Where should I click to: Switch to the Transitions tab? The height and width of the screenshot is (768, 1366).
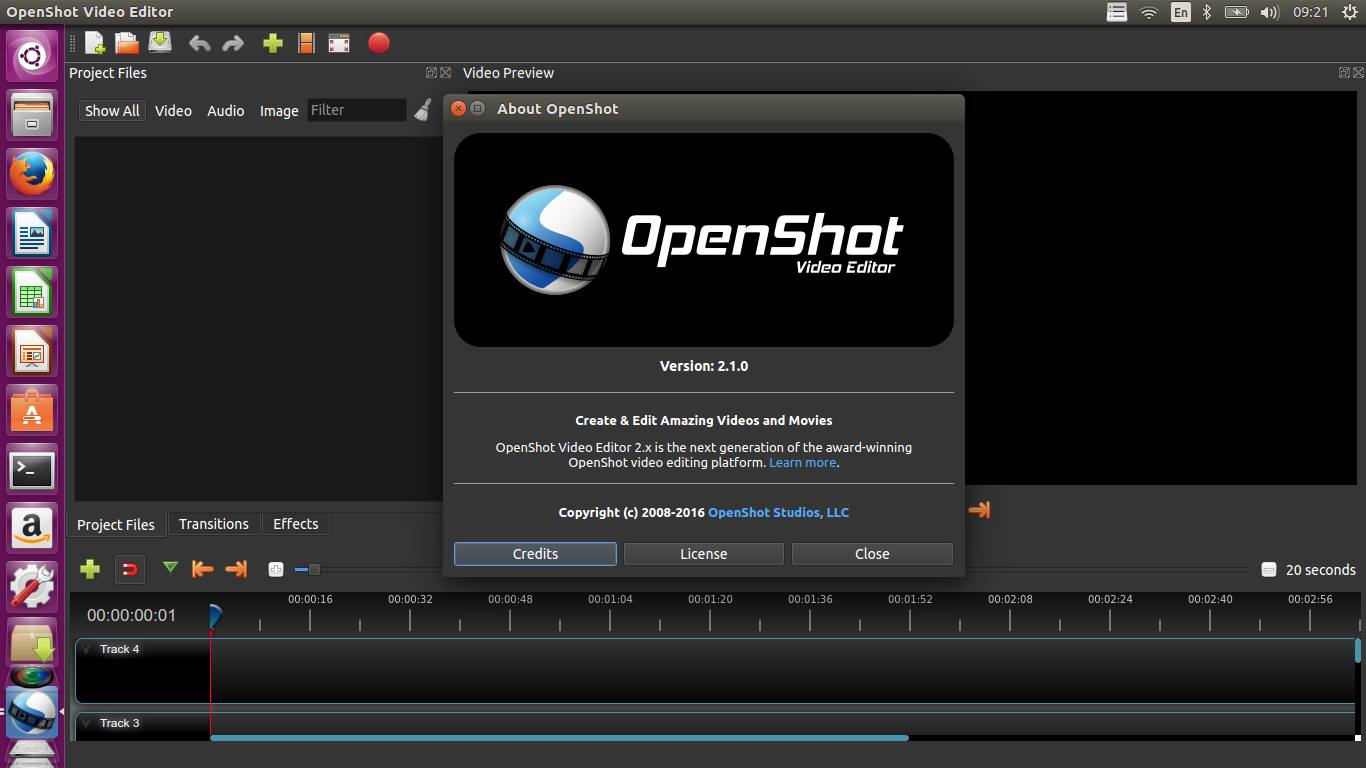pos(214,524)
